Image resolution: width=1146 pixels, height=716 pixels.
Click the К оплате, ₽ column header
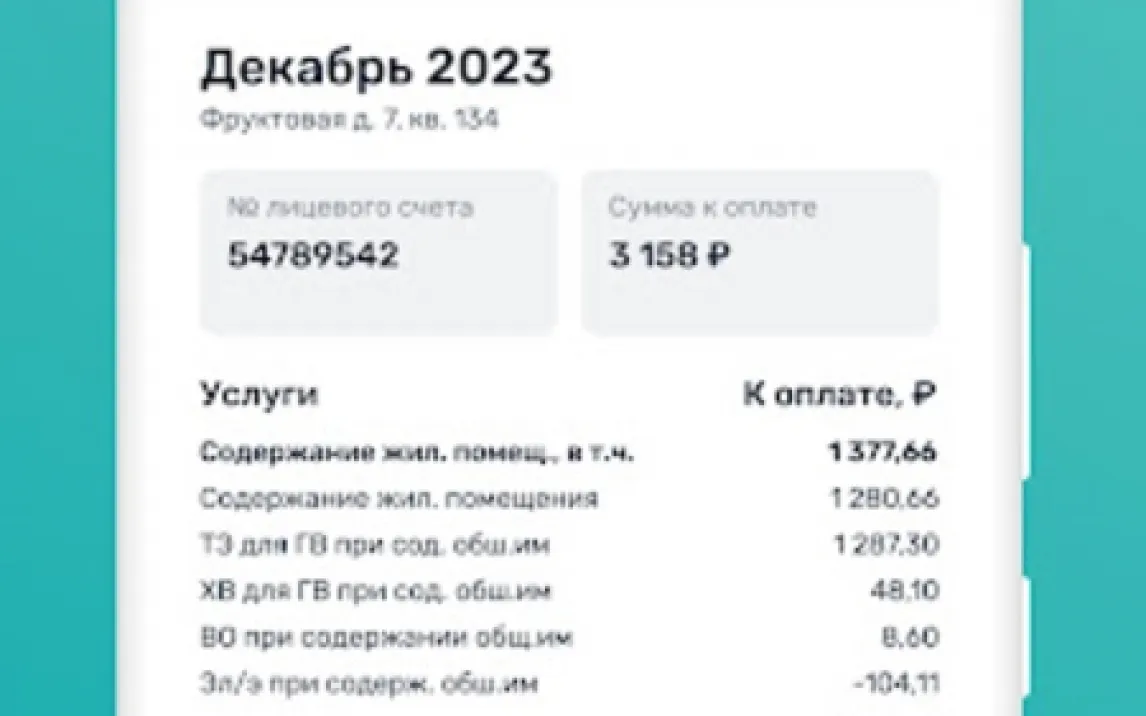pyautogui.click(x=839, y=394)
